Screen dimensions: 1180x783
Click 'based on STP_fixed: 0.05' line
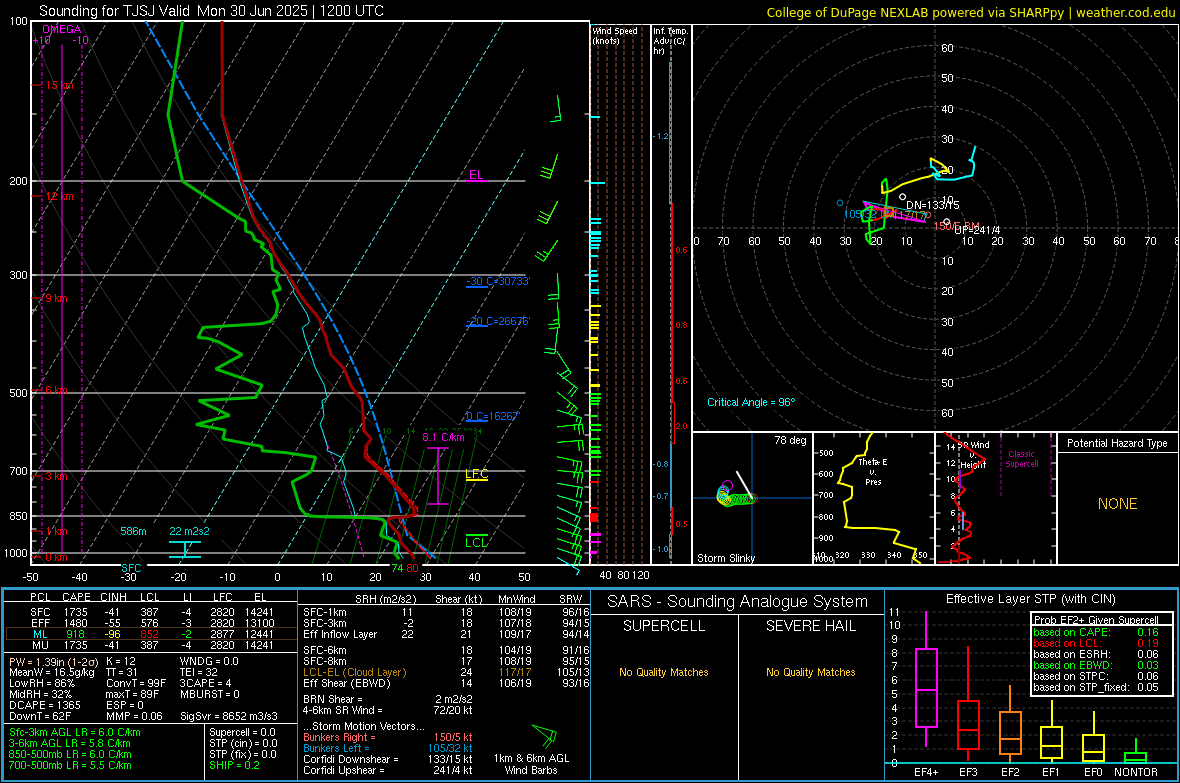pyautogui.click(x=1096, y=687)
